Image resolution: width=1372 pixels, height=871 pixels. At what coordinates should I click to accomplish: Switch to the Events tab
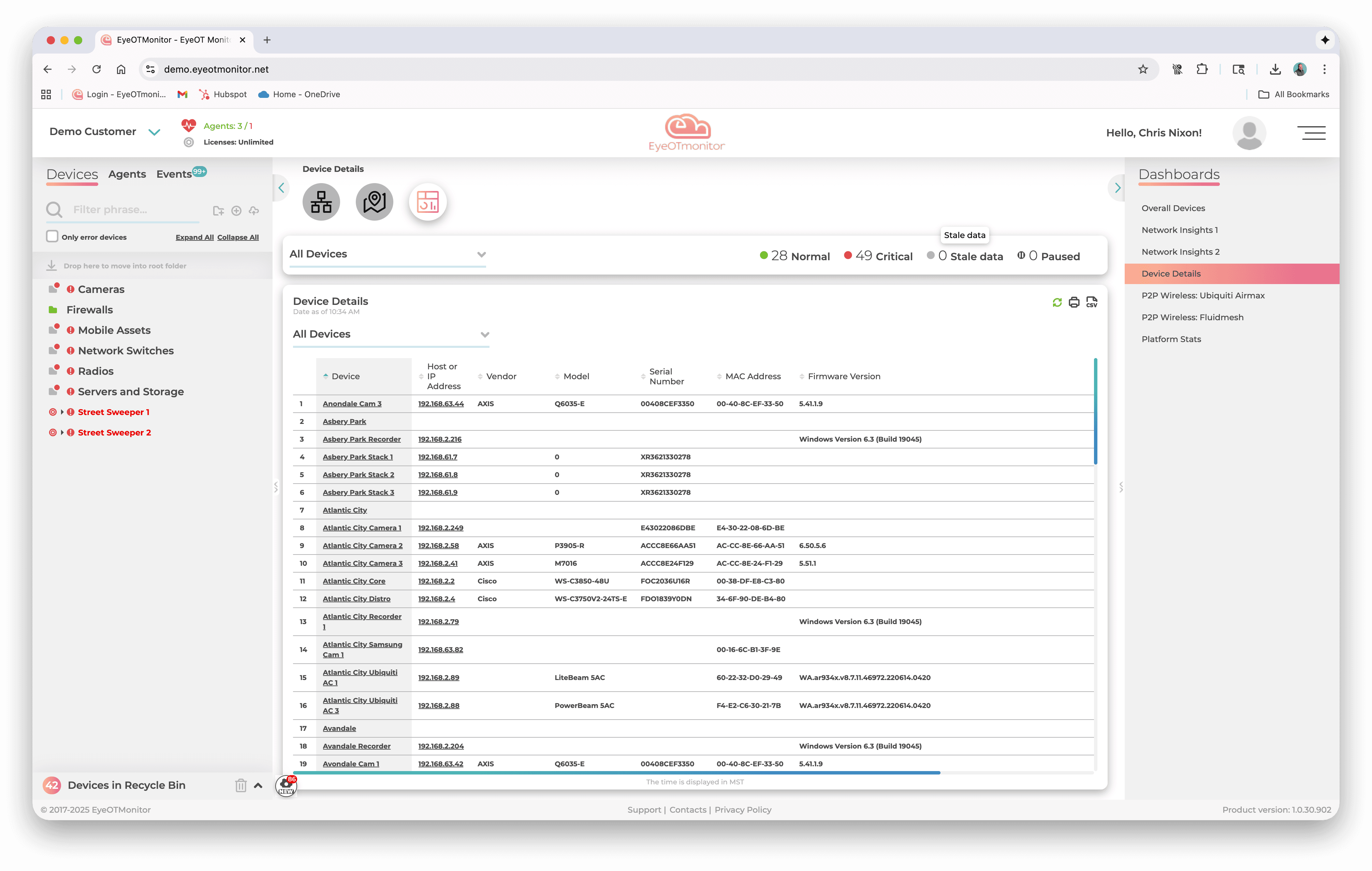pyautogui.click(x=174, y=174)
